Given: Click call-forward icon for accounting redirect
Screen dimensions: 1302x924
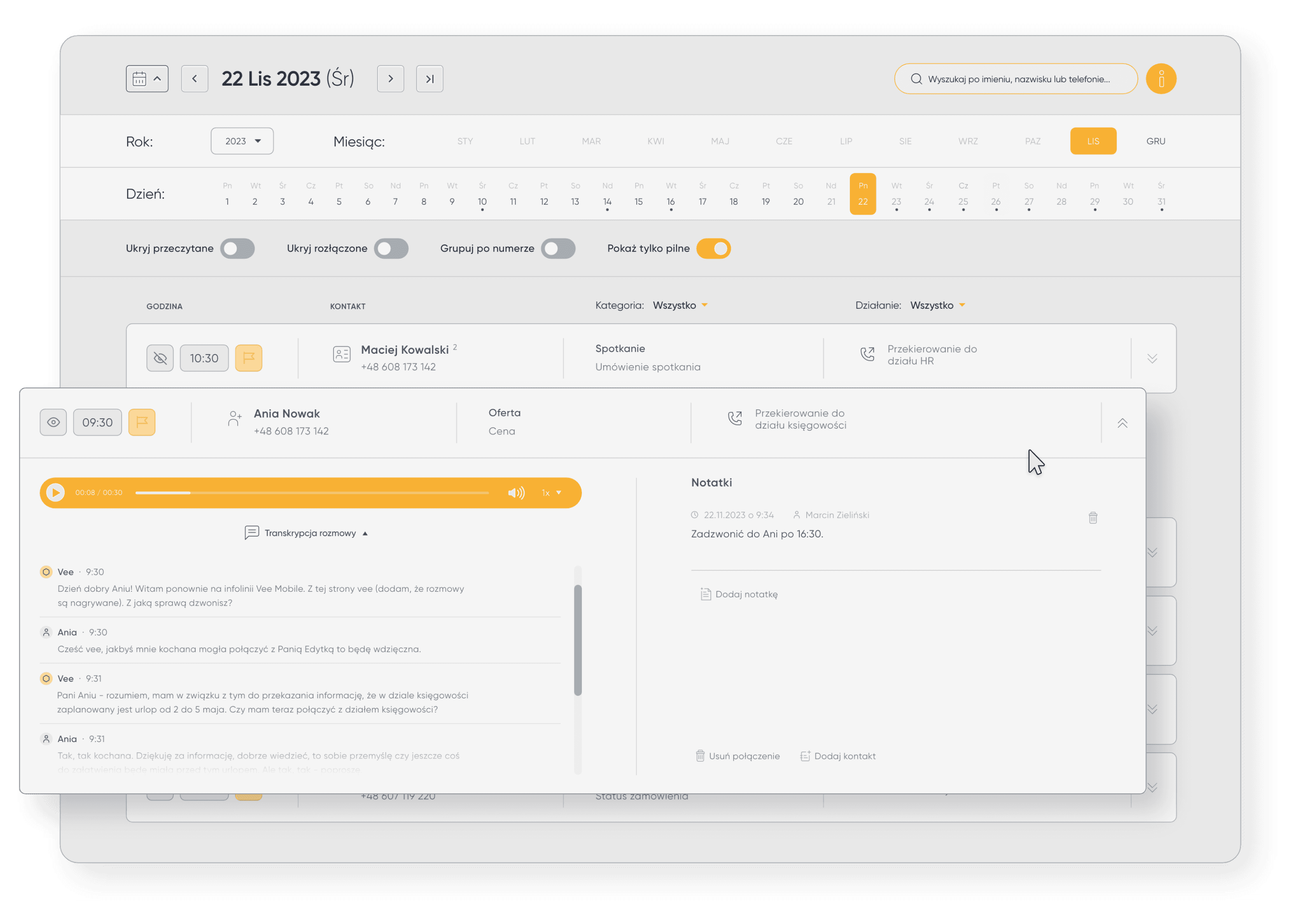Looking at the screenshot, I should pyautogui.click(x=734, y=418).
